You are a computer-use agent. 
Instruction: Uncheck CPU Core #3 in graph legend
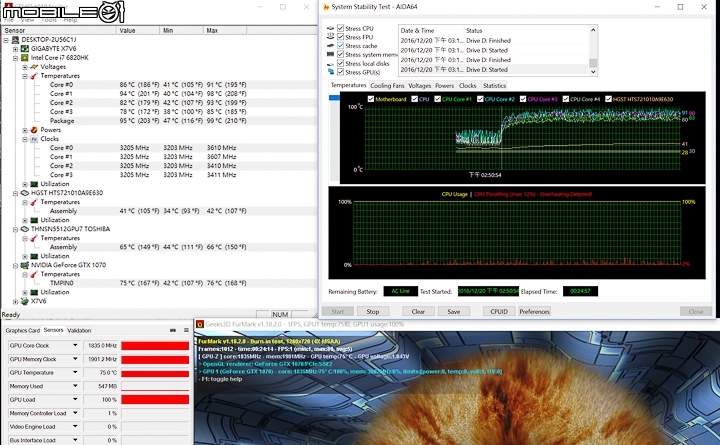coord(523,99)
